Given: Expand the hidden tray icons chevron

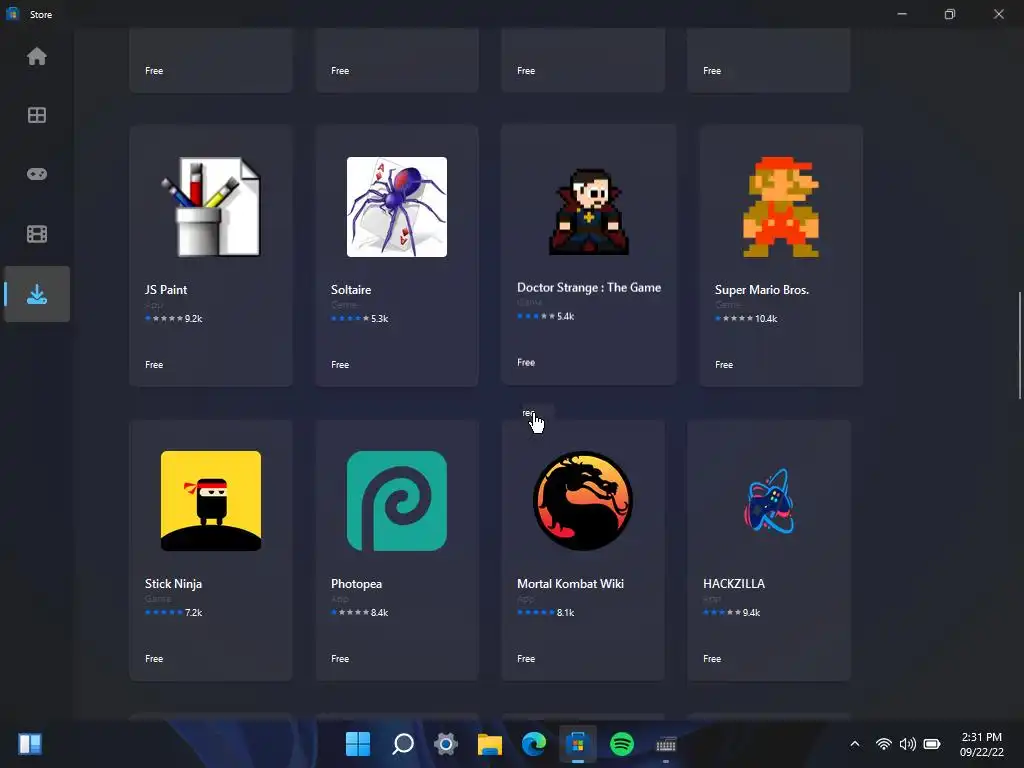Looking at the screenshot, I should (855, 744).
